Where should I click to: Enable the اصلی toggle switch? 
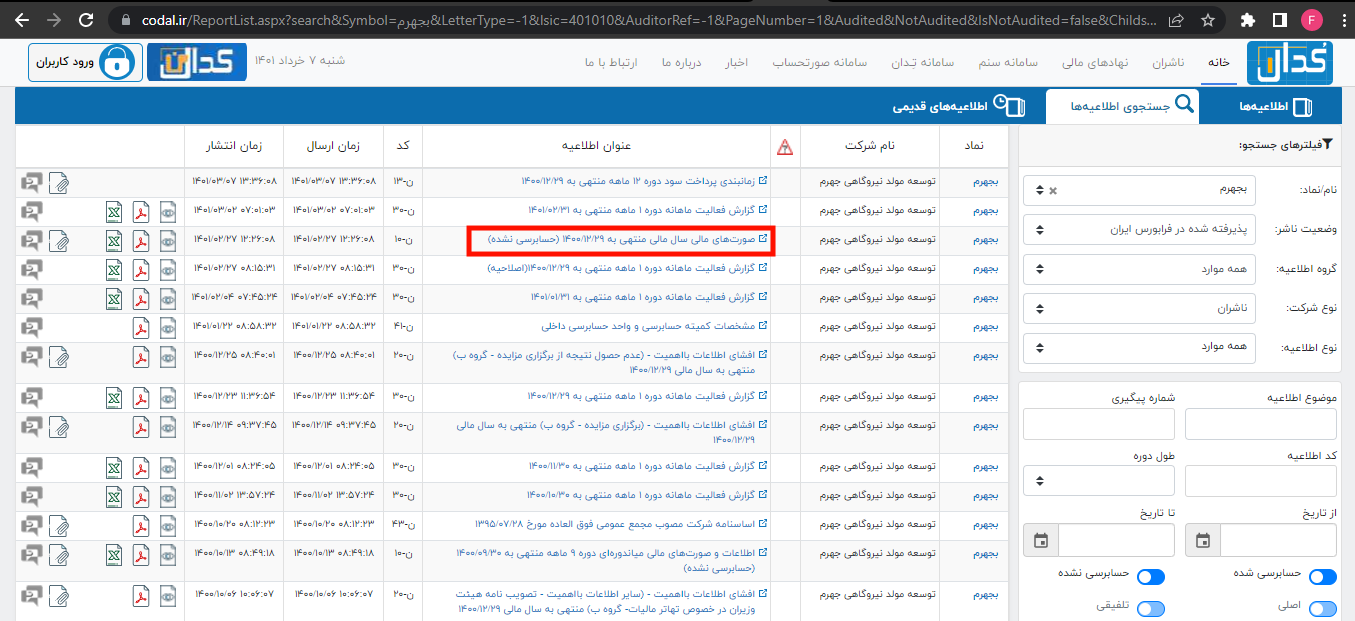click(1322, 608)
